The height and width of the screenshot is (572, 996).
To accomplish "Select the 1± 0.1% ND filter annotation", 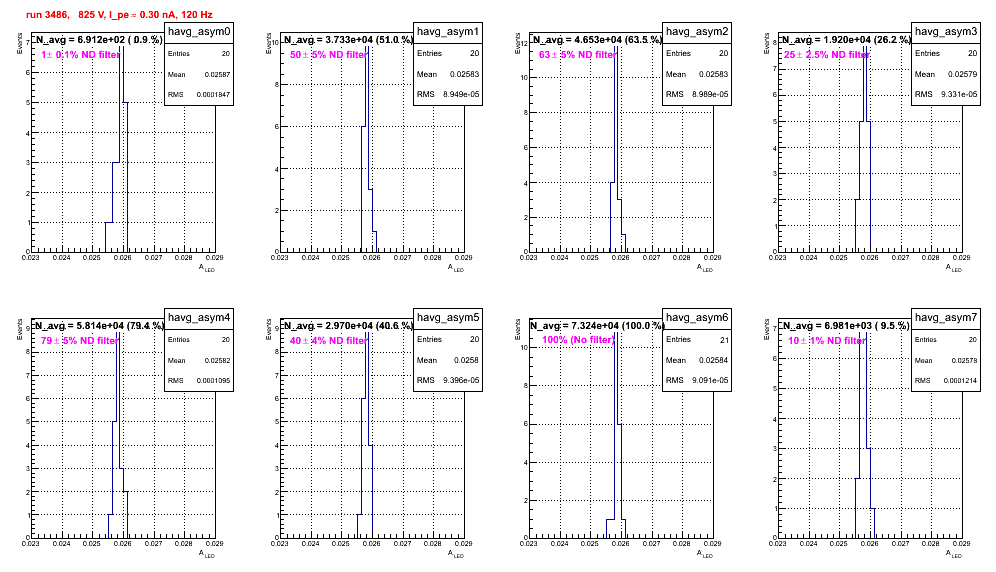I will pyautogui.click(x=81, y=55).
